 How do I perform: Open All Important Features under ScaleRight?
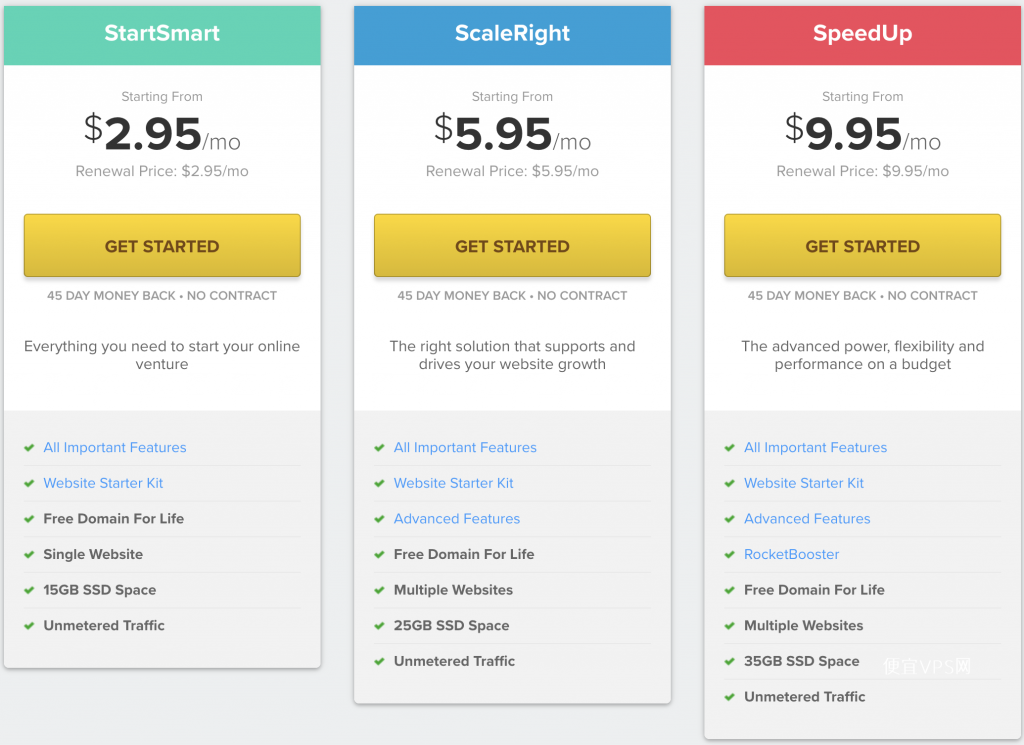tap(465, 447)
